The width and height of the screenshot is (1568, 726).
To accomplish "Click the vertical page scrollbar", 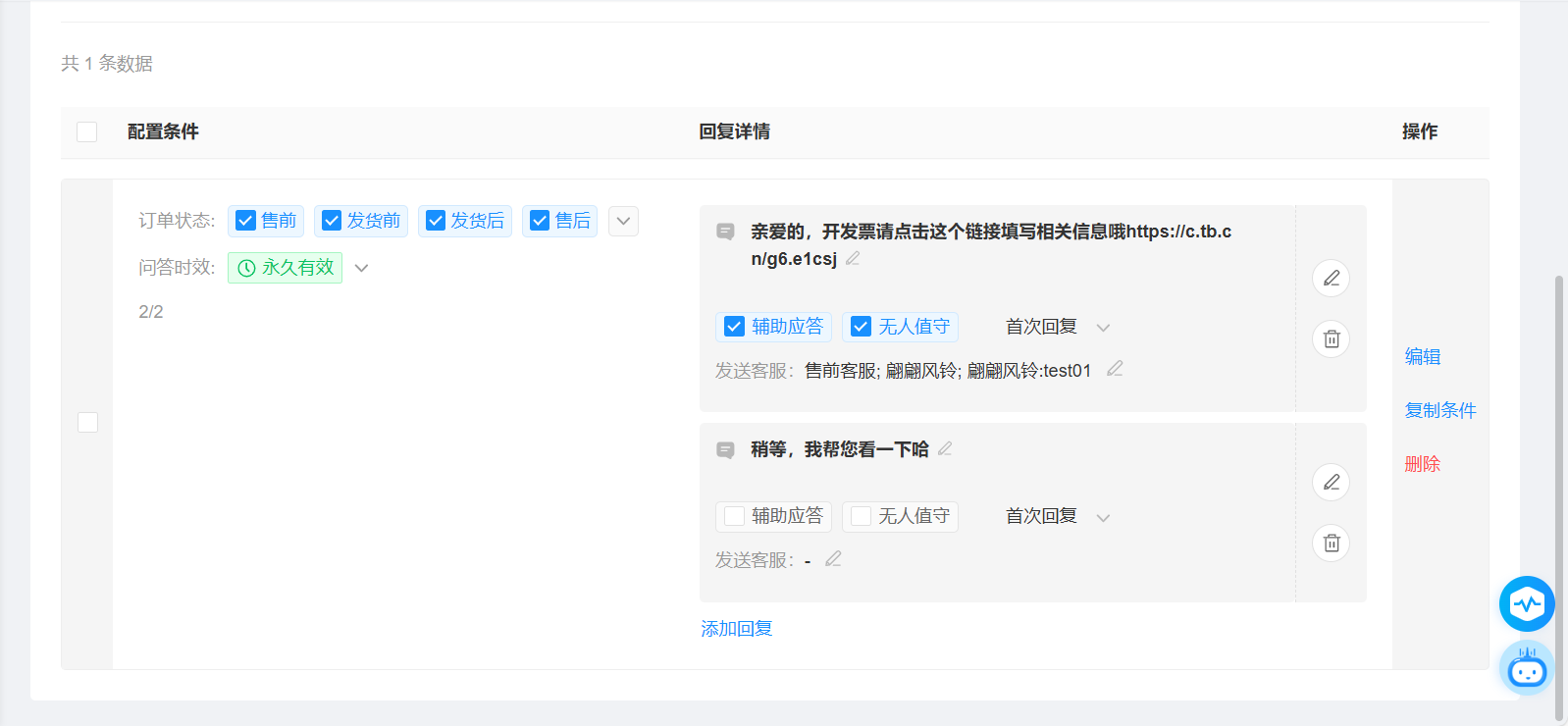I will [1559, 498].
